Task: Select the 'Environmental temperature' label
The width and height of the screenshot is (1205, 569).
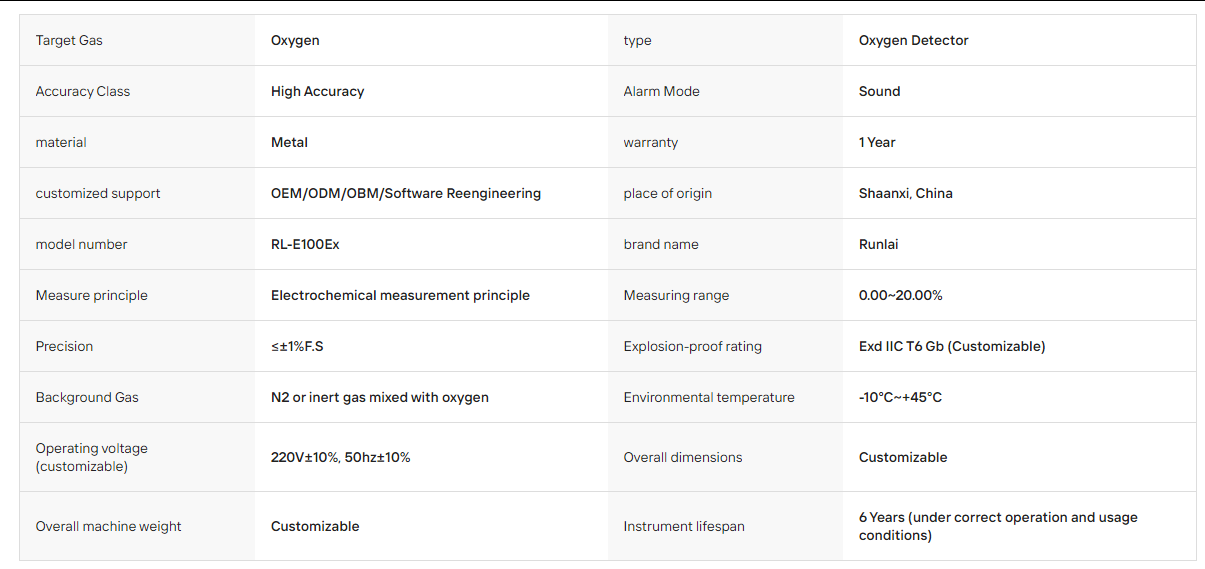Action: click(709, 398)
